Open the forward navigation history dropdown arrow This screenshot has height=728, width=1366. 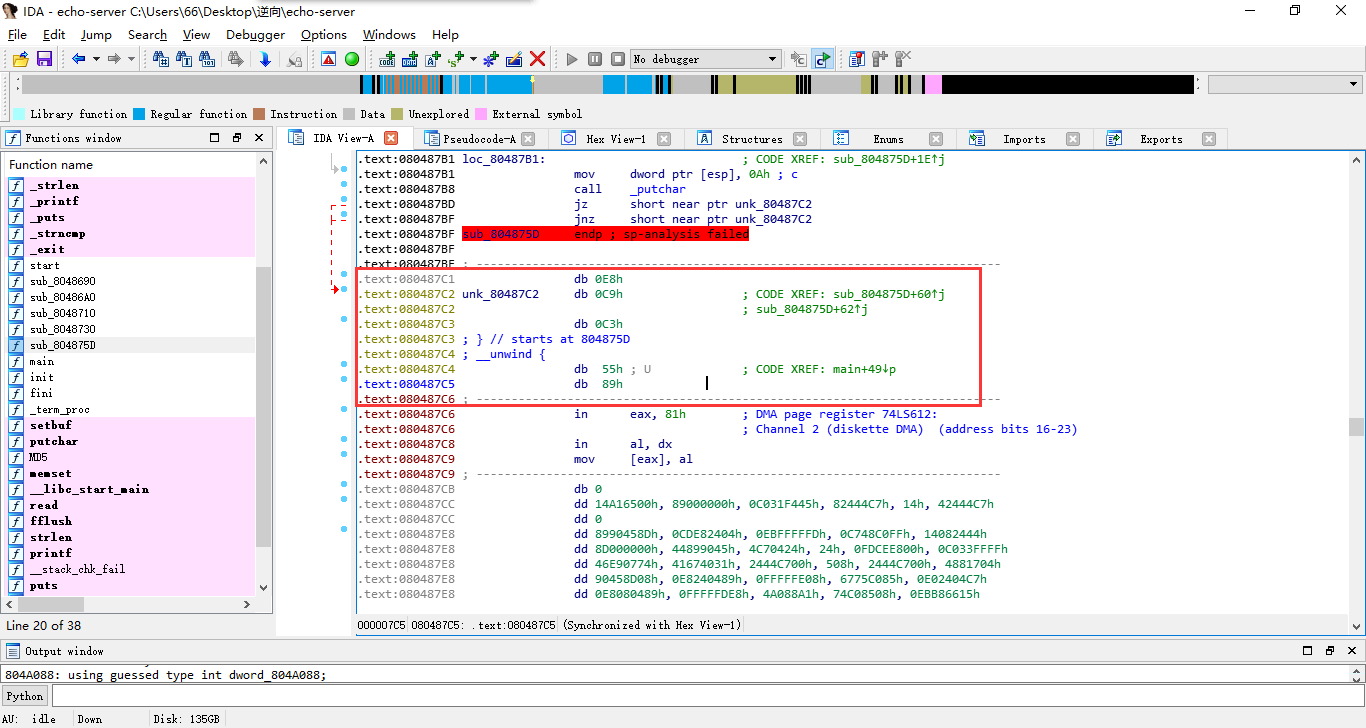pyautogui.click(x=131, y=58)
